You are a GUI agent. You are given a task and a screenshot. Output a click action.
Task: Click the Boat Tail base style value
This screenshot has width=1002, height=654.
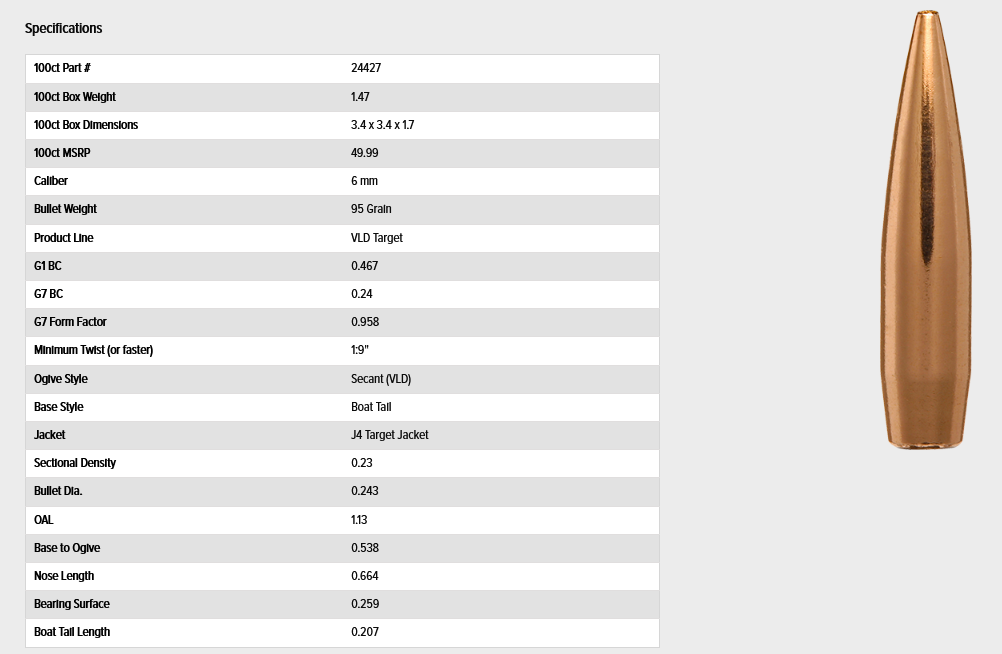371,407
